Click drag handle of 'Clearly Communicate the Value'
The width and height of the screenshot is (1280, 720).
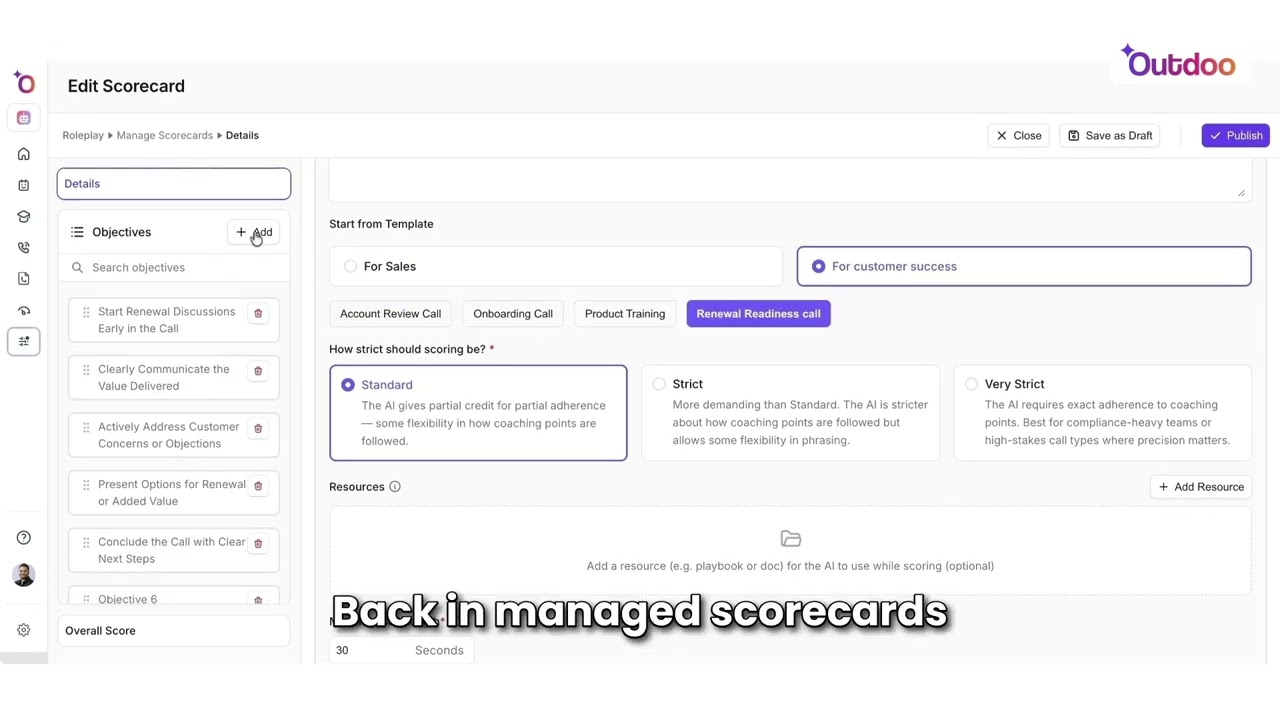click(86, 370)
